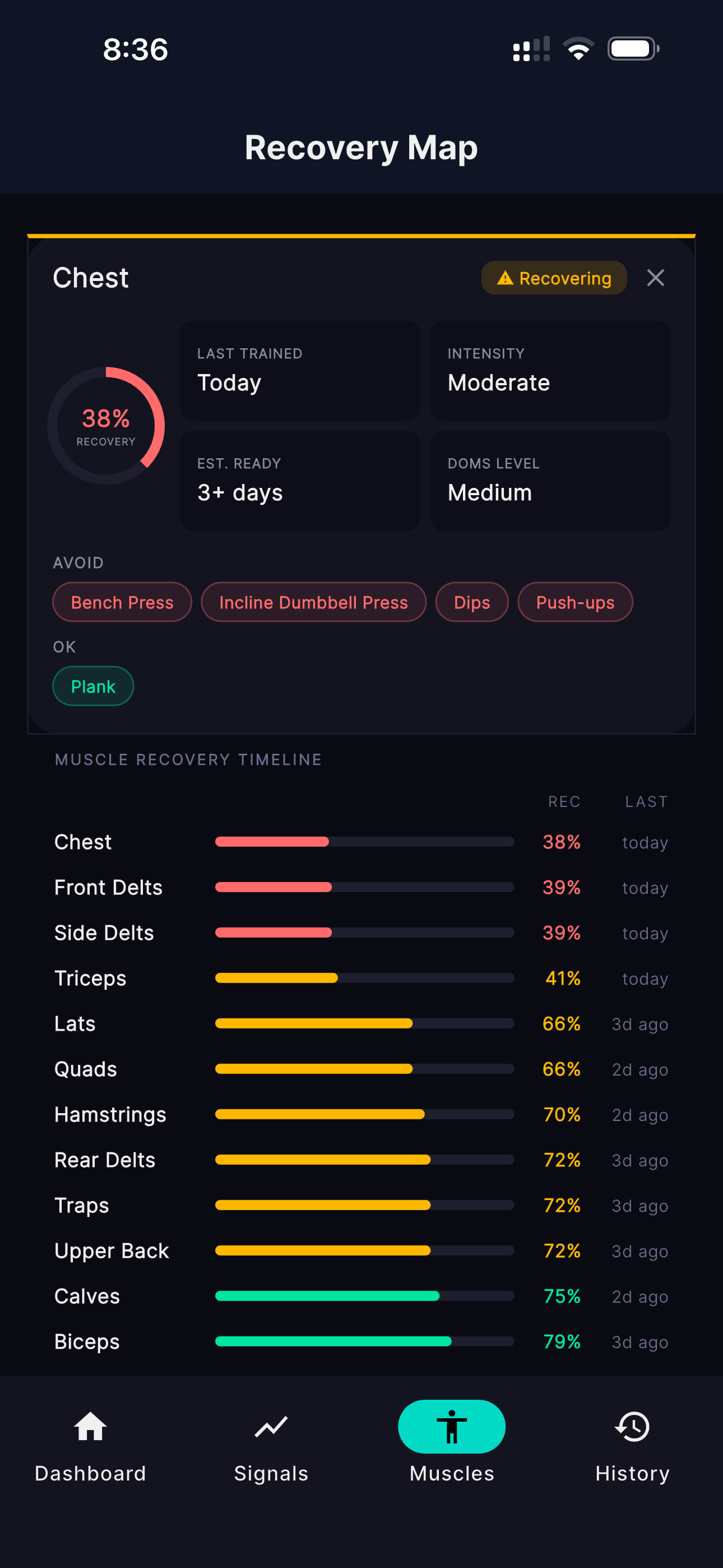Open the Dashboard home icon
Viewport: 723px width, 1568px height.
pos(90,1427)
